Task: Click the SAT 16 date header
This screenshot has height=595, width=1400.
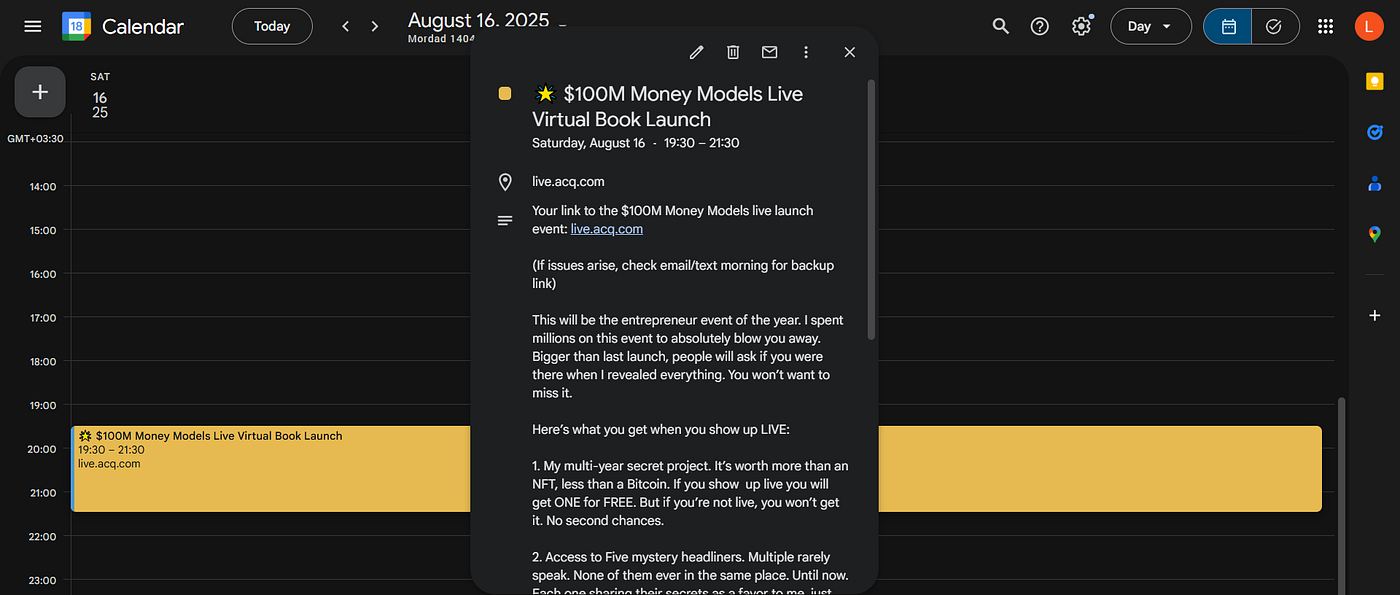Action: [x=100, y=97]
